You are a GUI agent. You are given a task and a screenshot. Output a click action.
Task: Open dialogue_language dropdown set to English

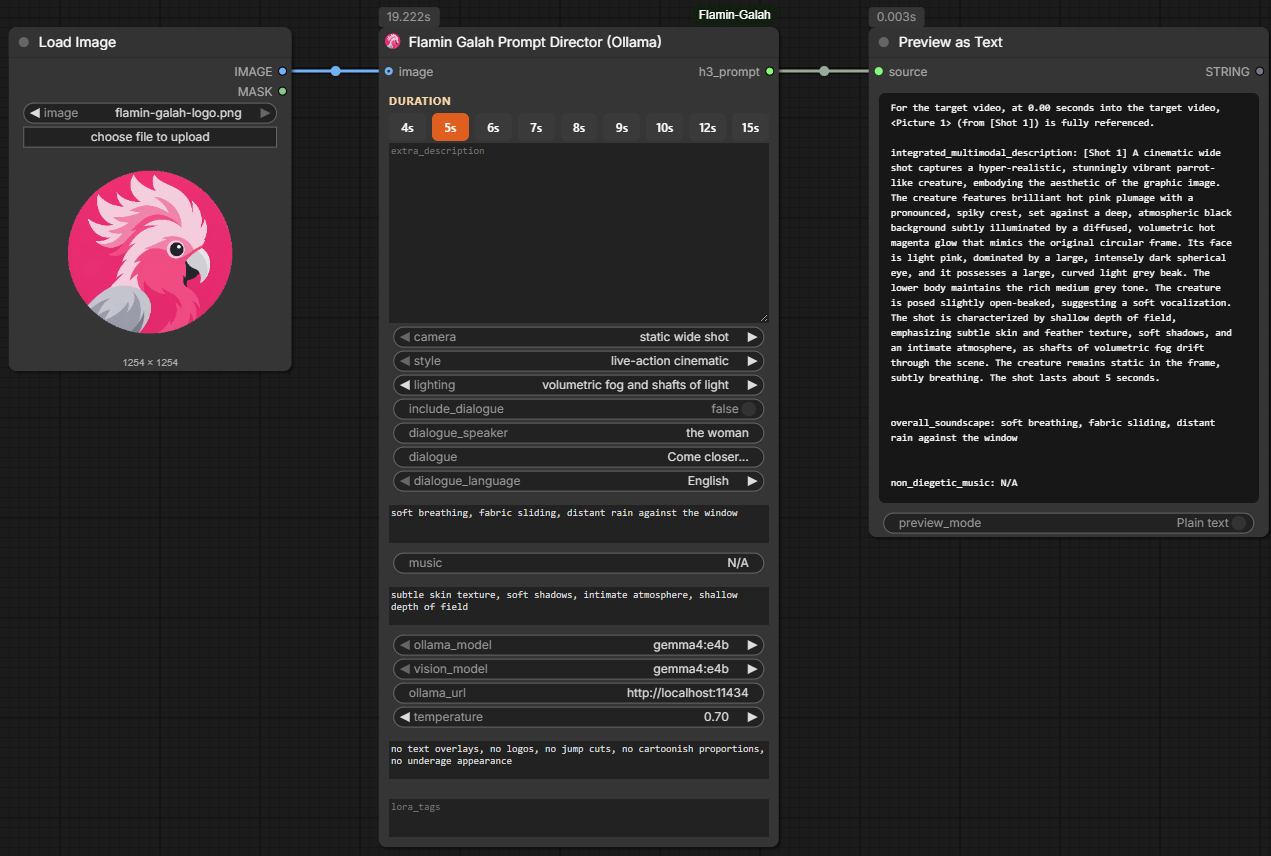coord(579,481)
